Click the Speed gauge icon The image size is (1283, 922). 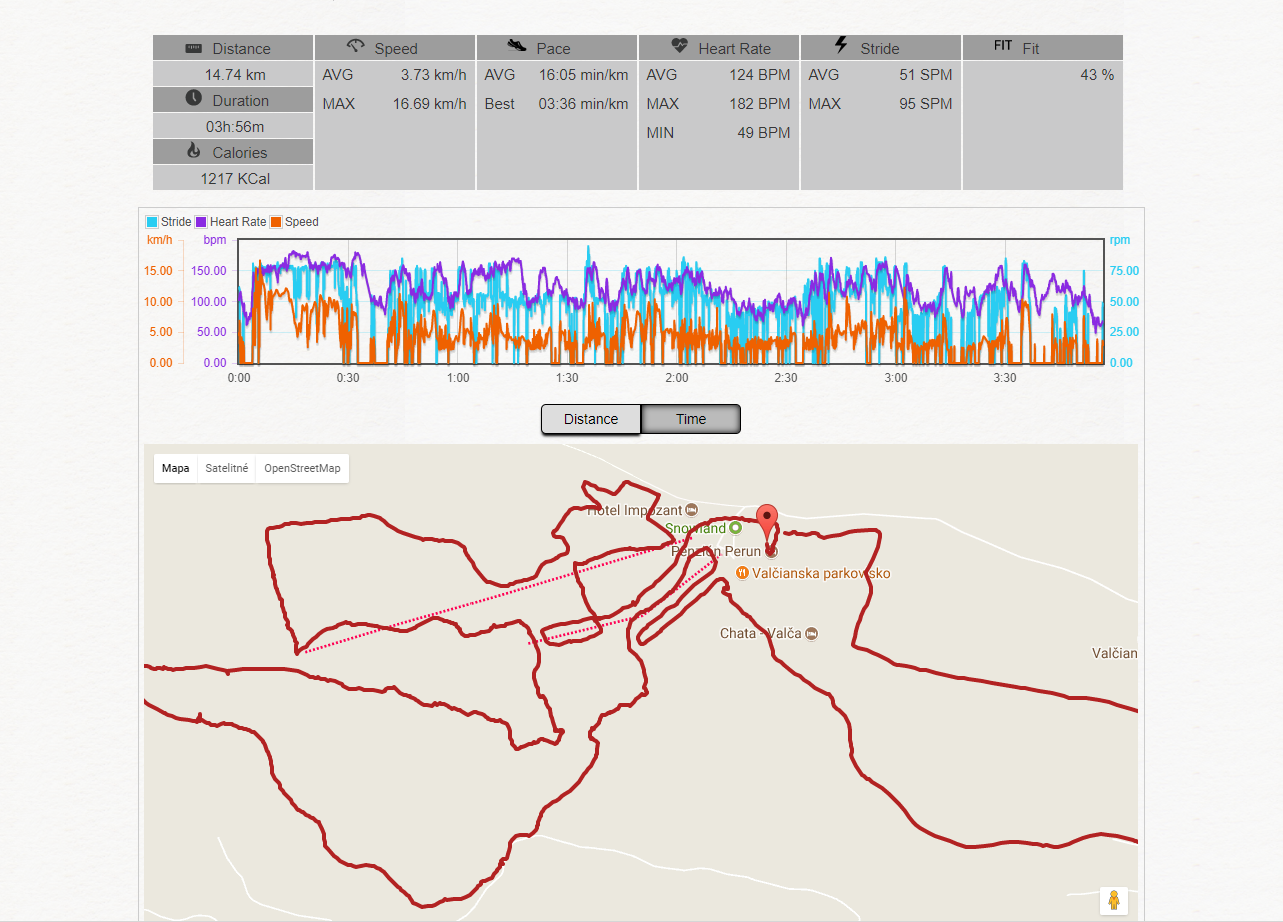(356, 46)
